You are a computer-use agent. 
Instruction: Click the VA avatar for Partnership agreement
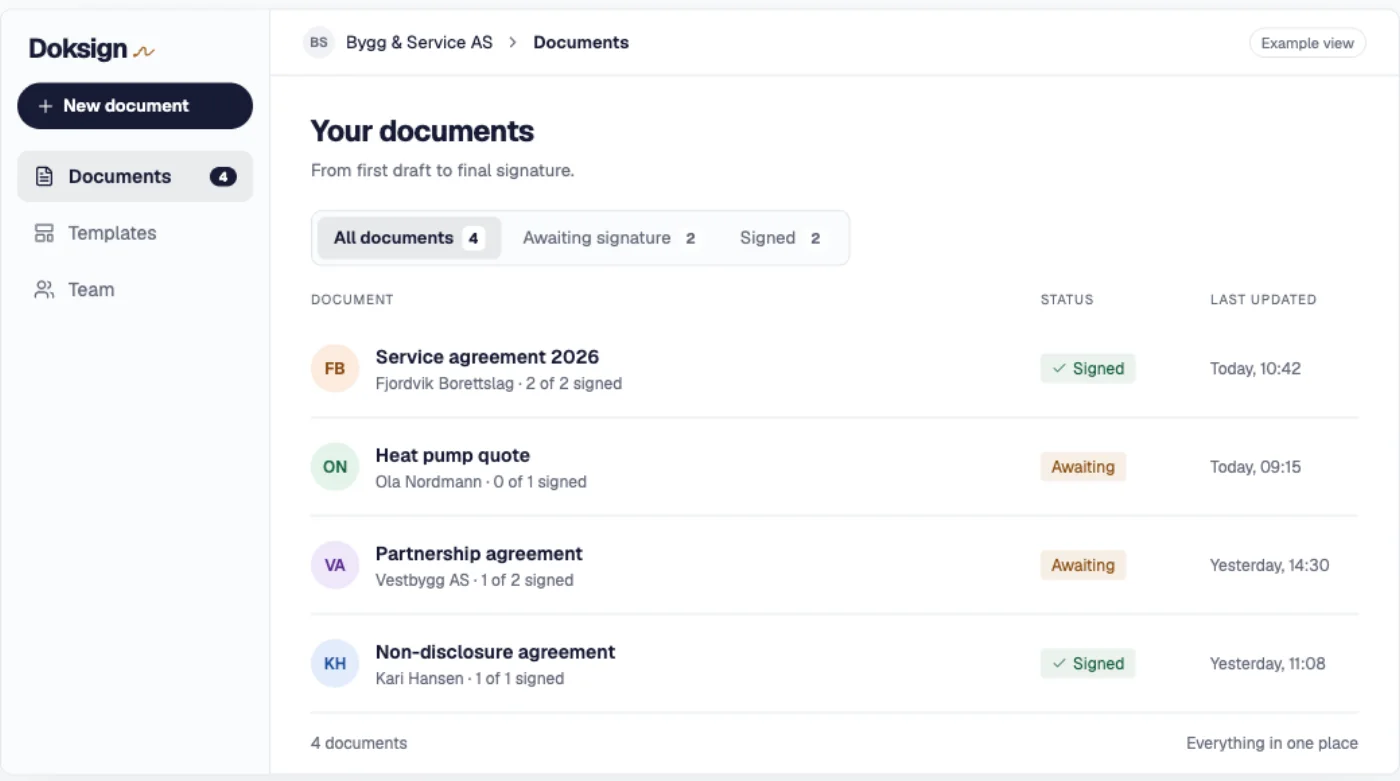(x=335, y=565)
